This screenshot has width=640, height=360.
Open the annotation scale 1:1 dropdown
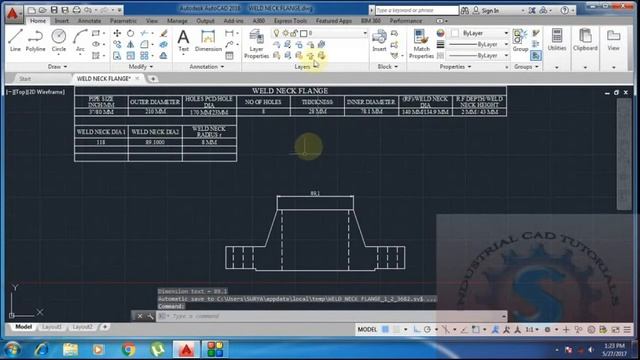pyautogui.click(x=531, y=329)
